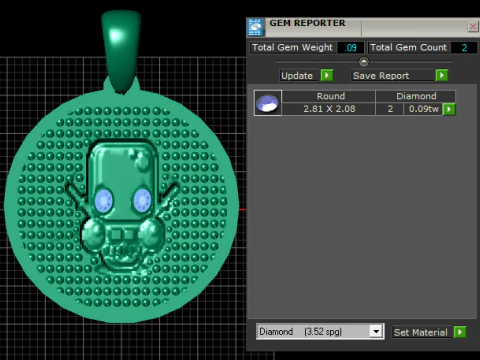
Task: Close the Gem Reporter panel
Action: click(473, 26)
